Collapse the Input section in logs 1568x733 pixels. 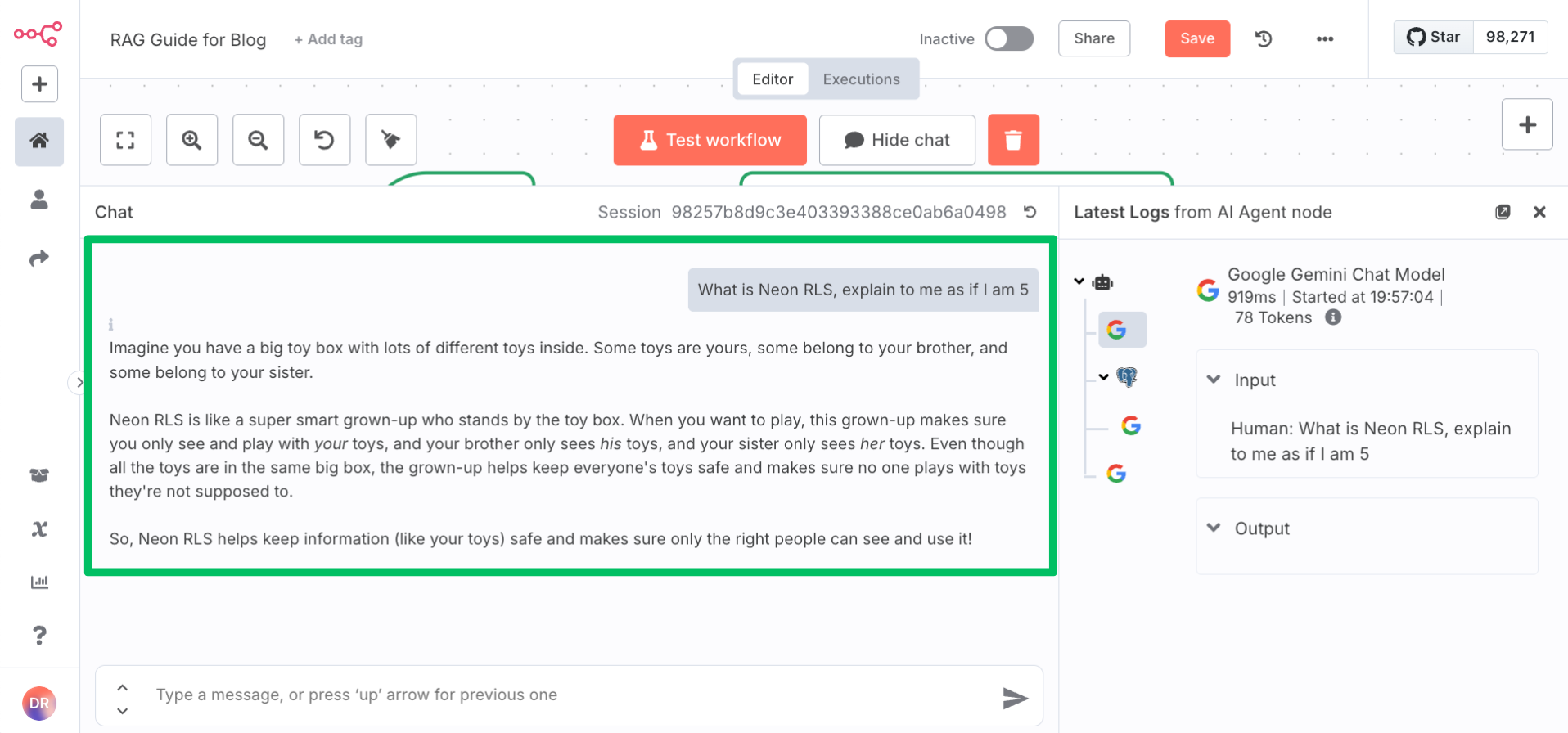coord(1214,380)
